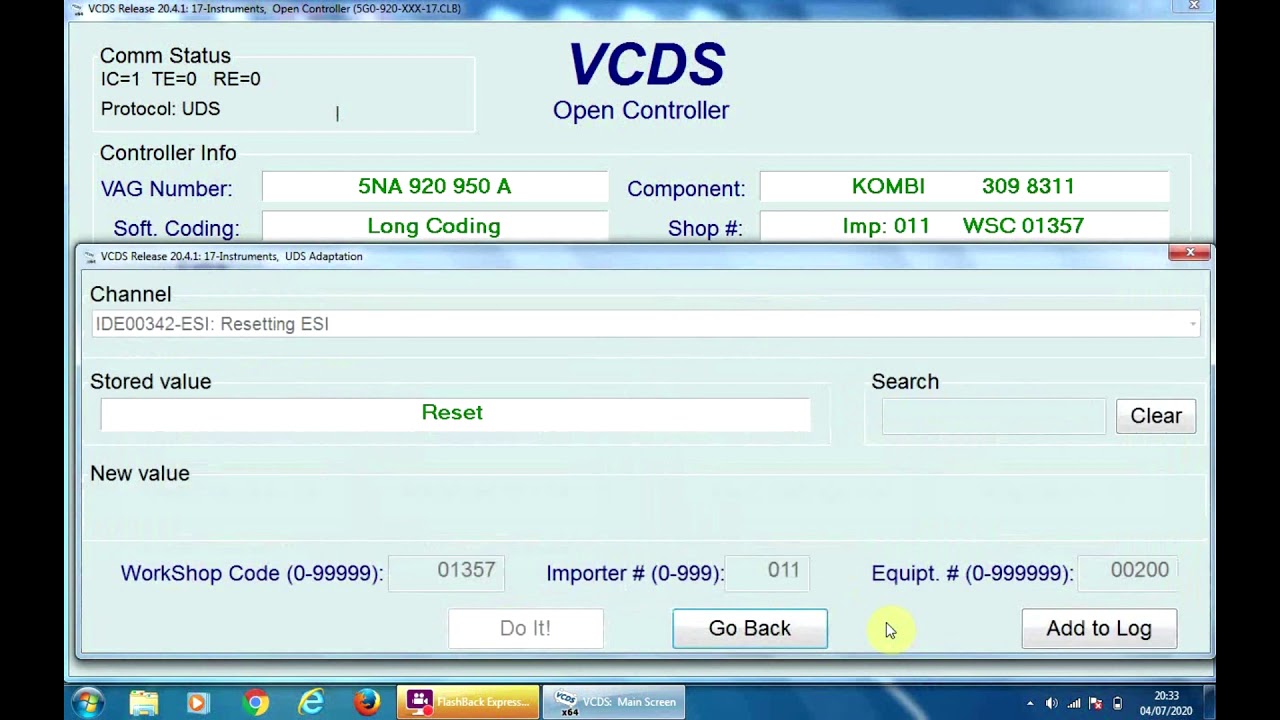Screen dimensions: 1280x720
Task: Click the Component field KOMBI 309 8311
Action: (964, 187)
